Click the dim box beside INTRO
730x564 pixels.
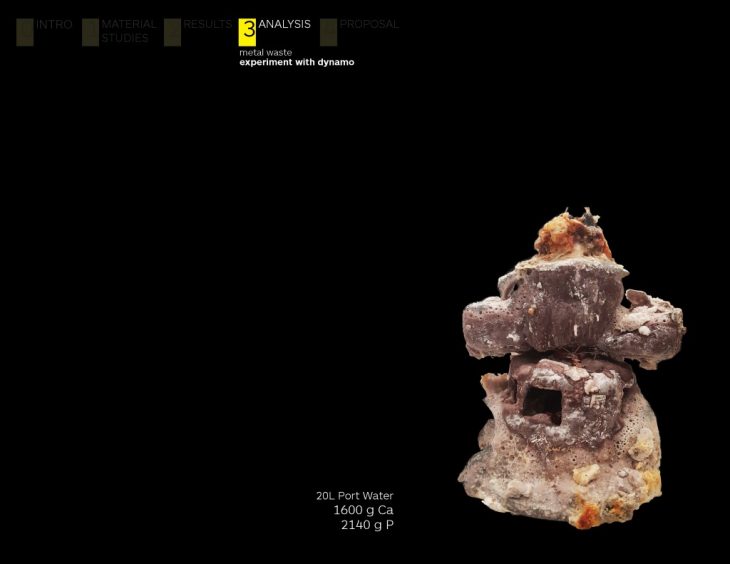pos(25,32)
